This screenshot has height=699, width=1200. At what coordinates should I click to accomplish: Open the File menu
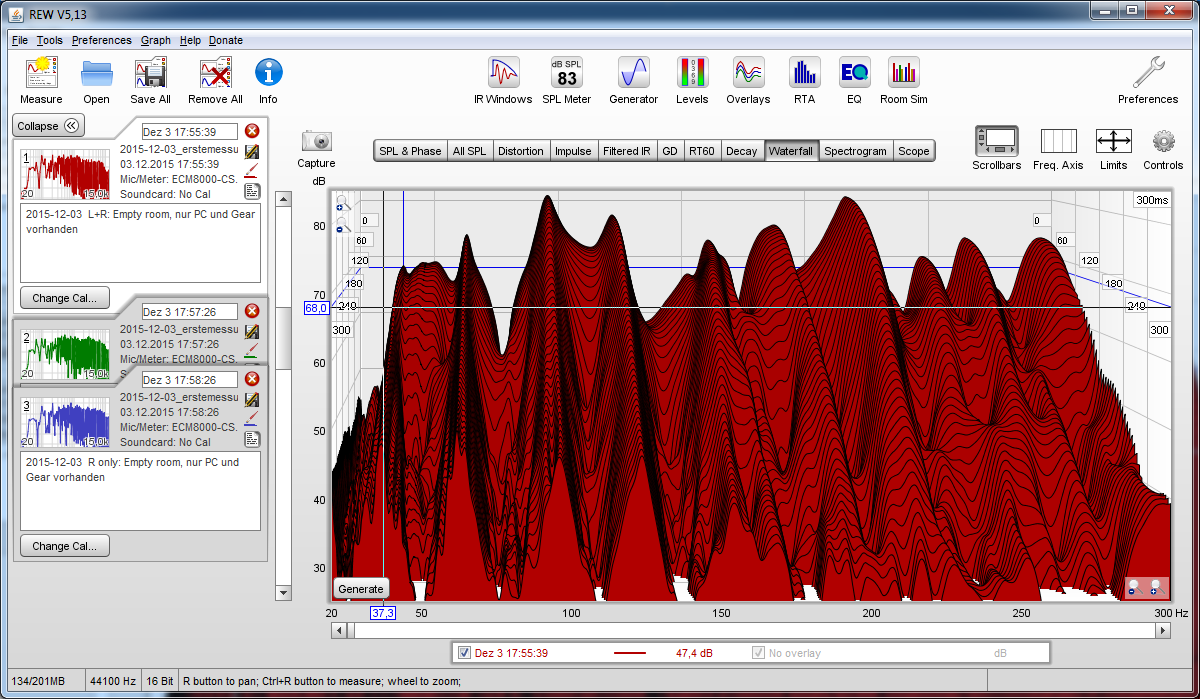coord(20,40)
